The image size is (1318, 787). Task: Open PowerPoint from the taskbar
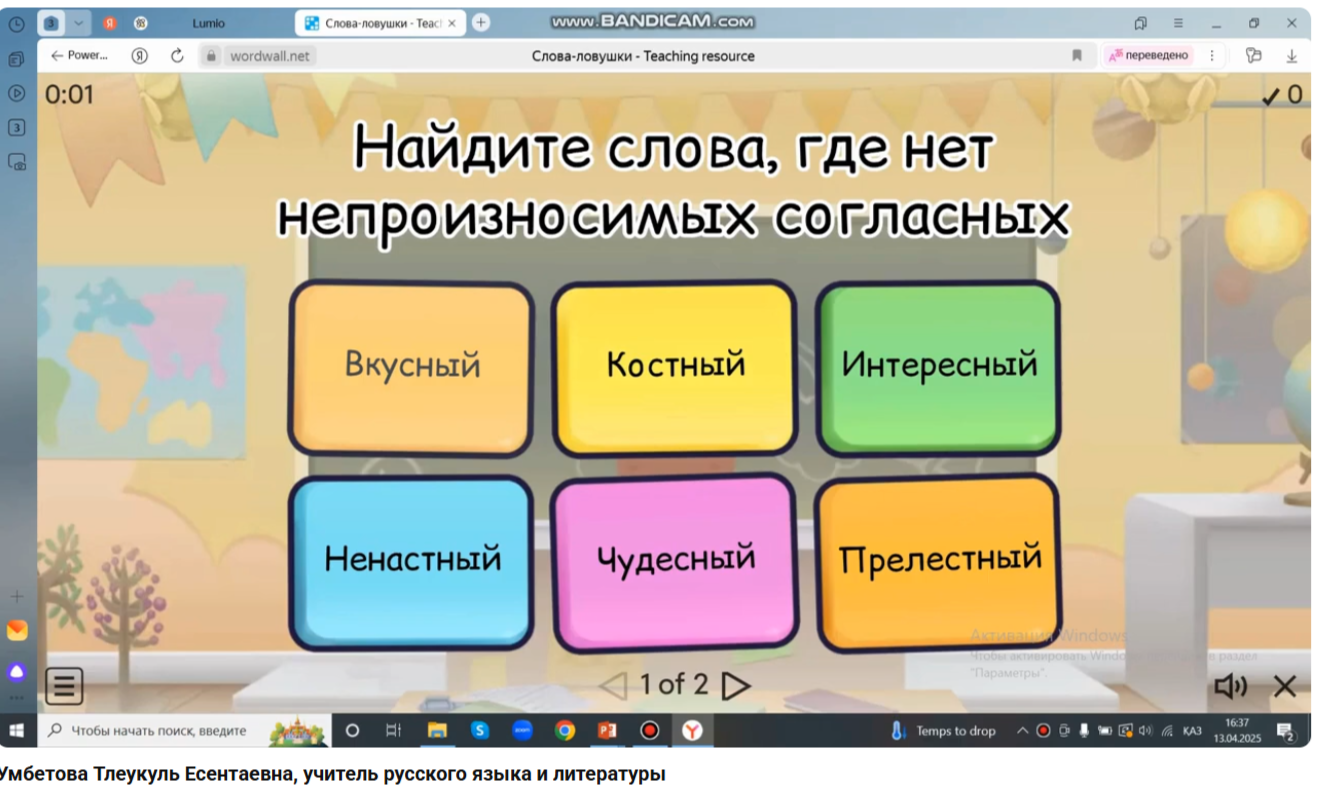click(x=607, y=731)
